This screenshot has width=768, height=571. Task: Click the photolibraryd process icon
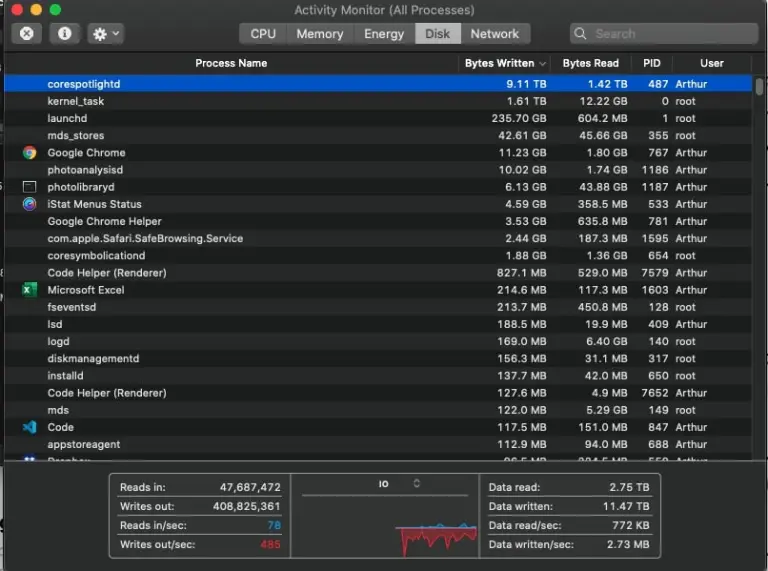point(29,187)
